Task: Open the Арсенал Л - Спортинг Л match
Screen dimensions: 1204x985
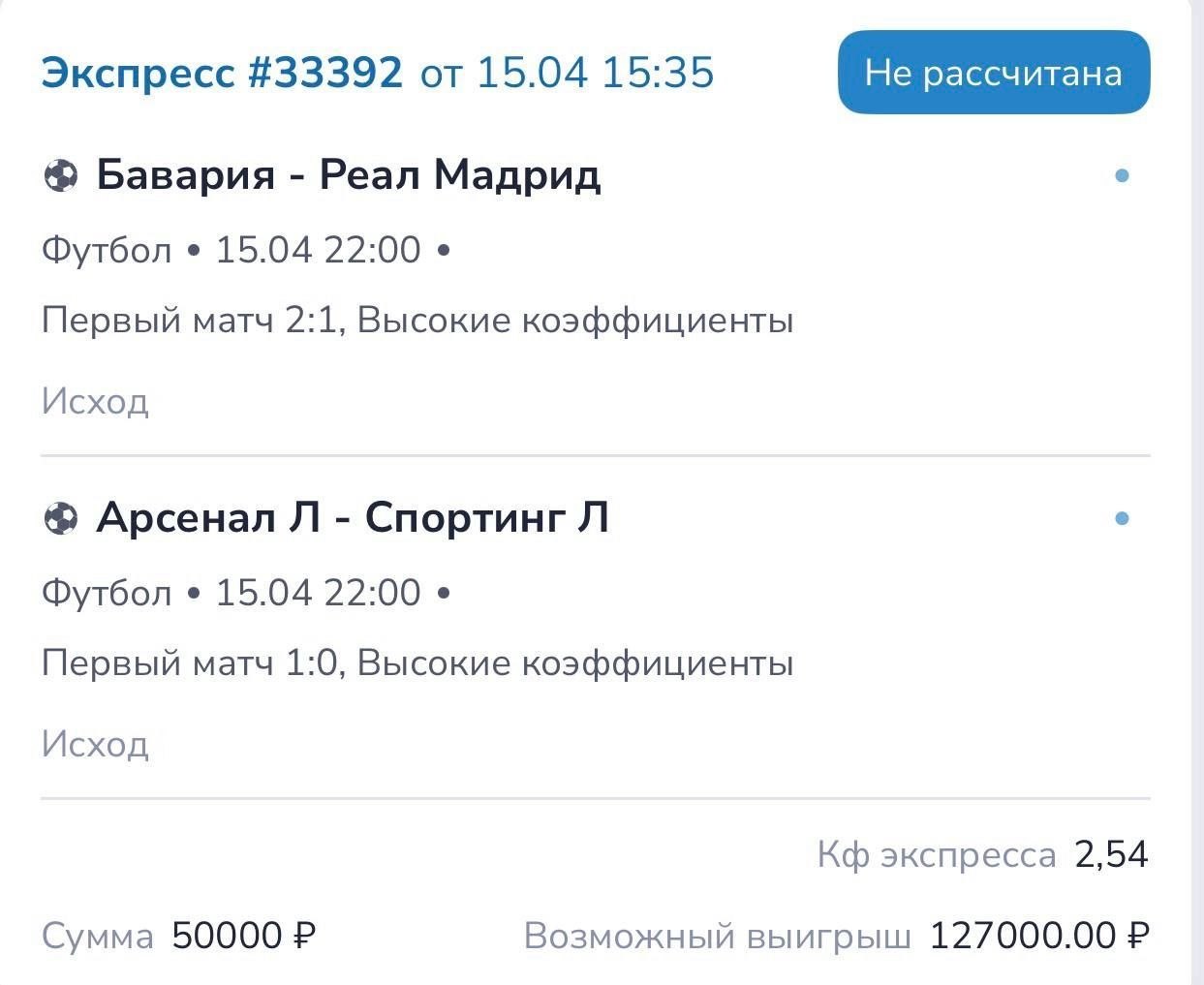Action: point(353,518)
